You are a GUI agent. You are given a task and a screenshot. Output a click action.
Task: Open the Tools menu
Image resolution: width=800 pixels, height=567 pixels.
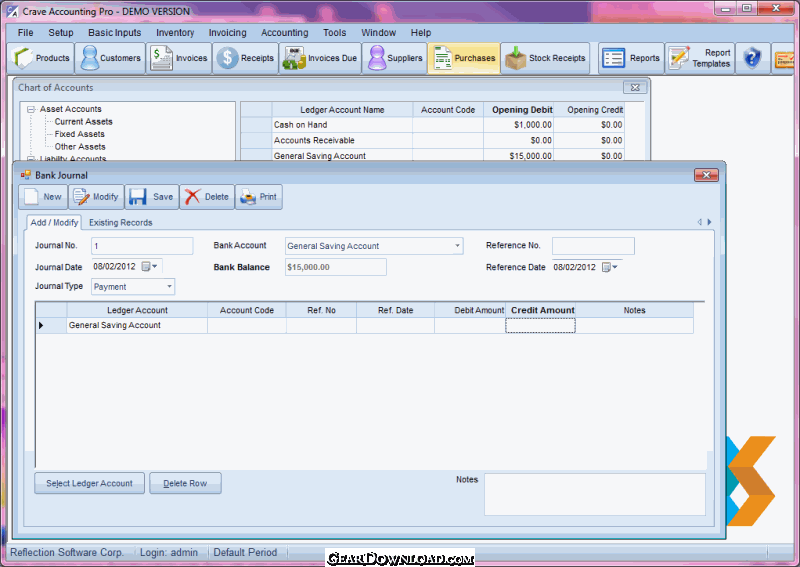[334, 33]
